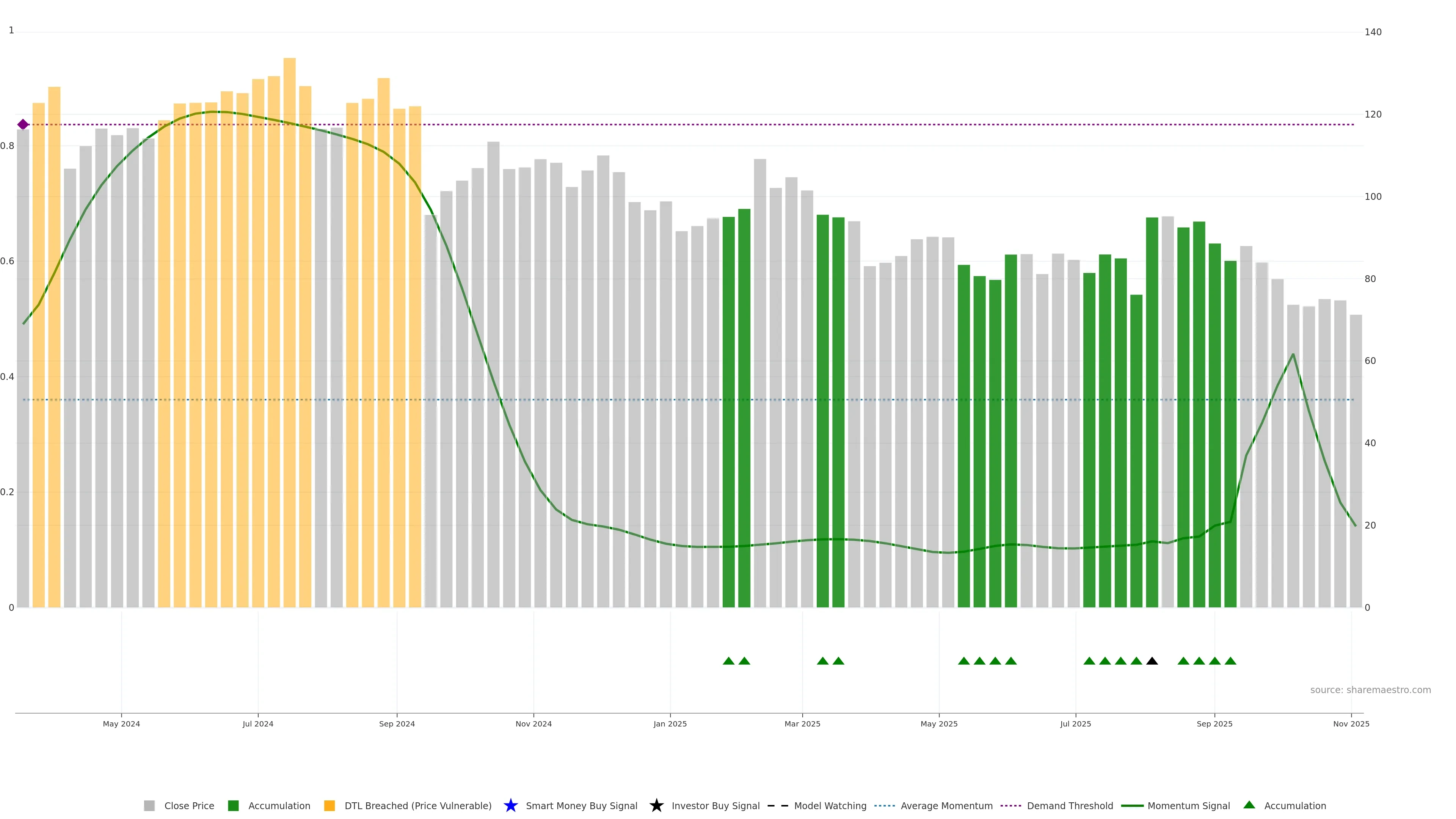This screenshot has width=1456, height=819.
Task: Click the green Accumulation legend square
Action: tap(233, 805)
